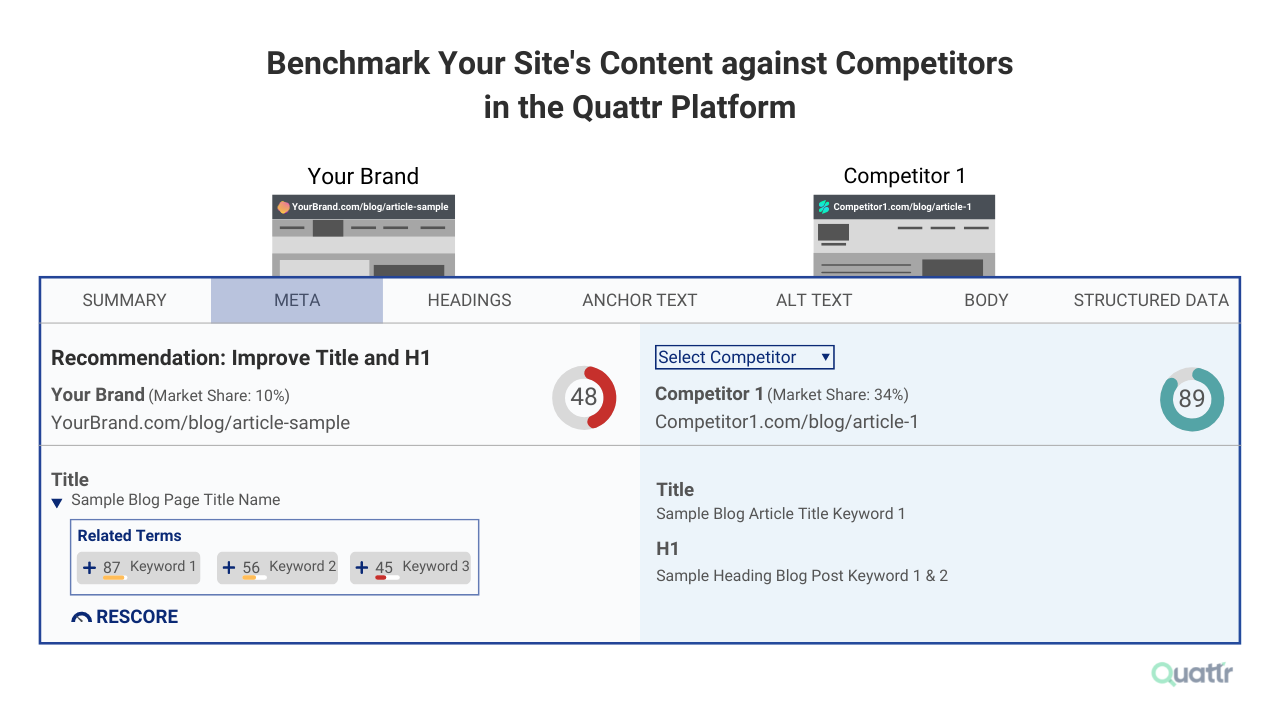The width and height of the screenshot is (1280, 720).
Task: Click Your Brand score donut 48
Action: [584, 397]
